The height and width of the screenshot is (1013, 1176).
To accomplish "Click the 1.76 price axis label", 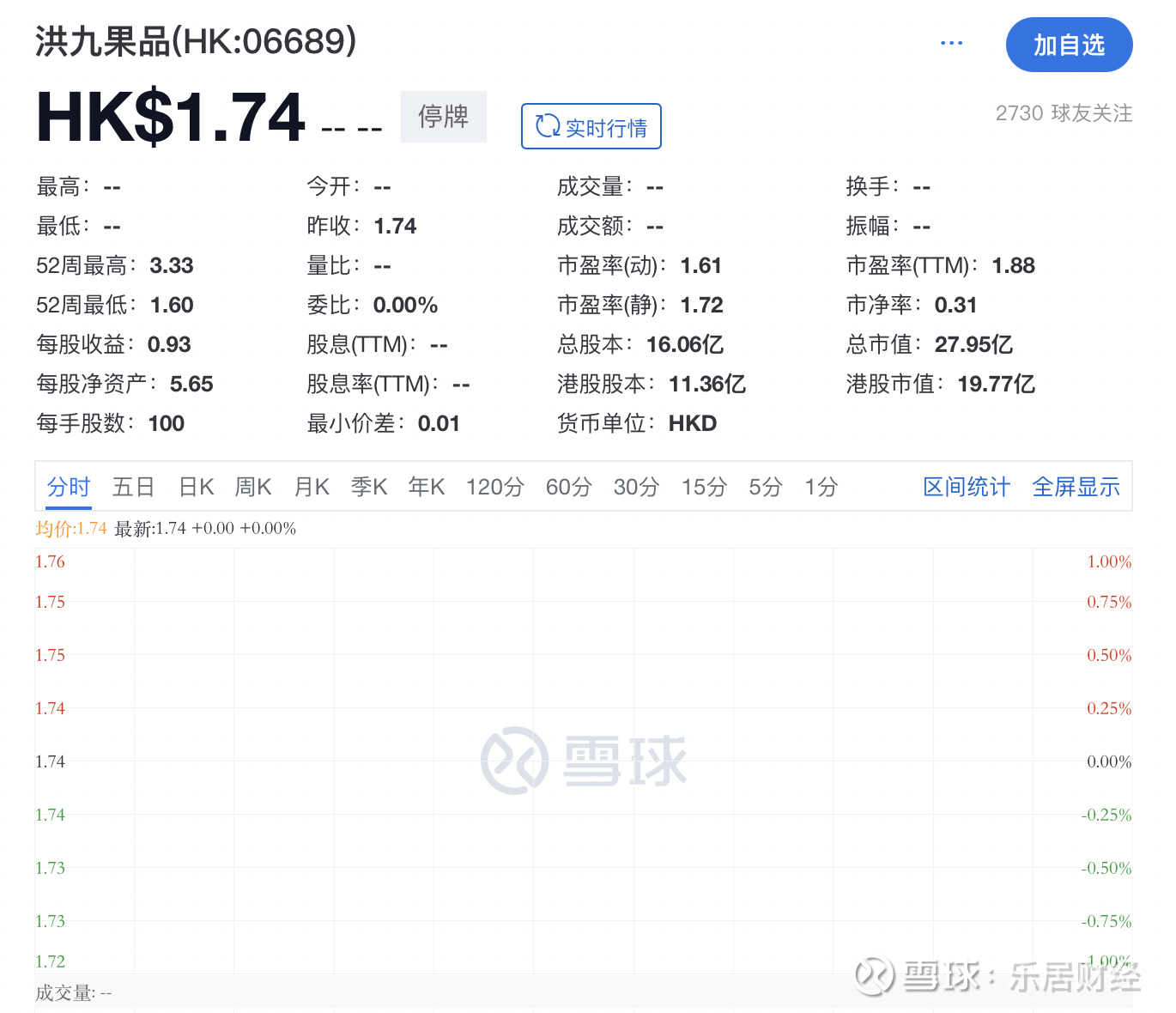I will pos(50,561).
